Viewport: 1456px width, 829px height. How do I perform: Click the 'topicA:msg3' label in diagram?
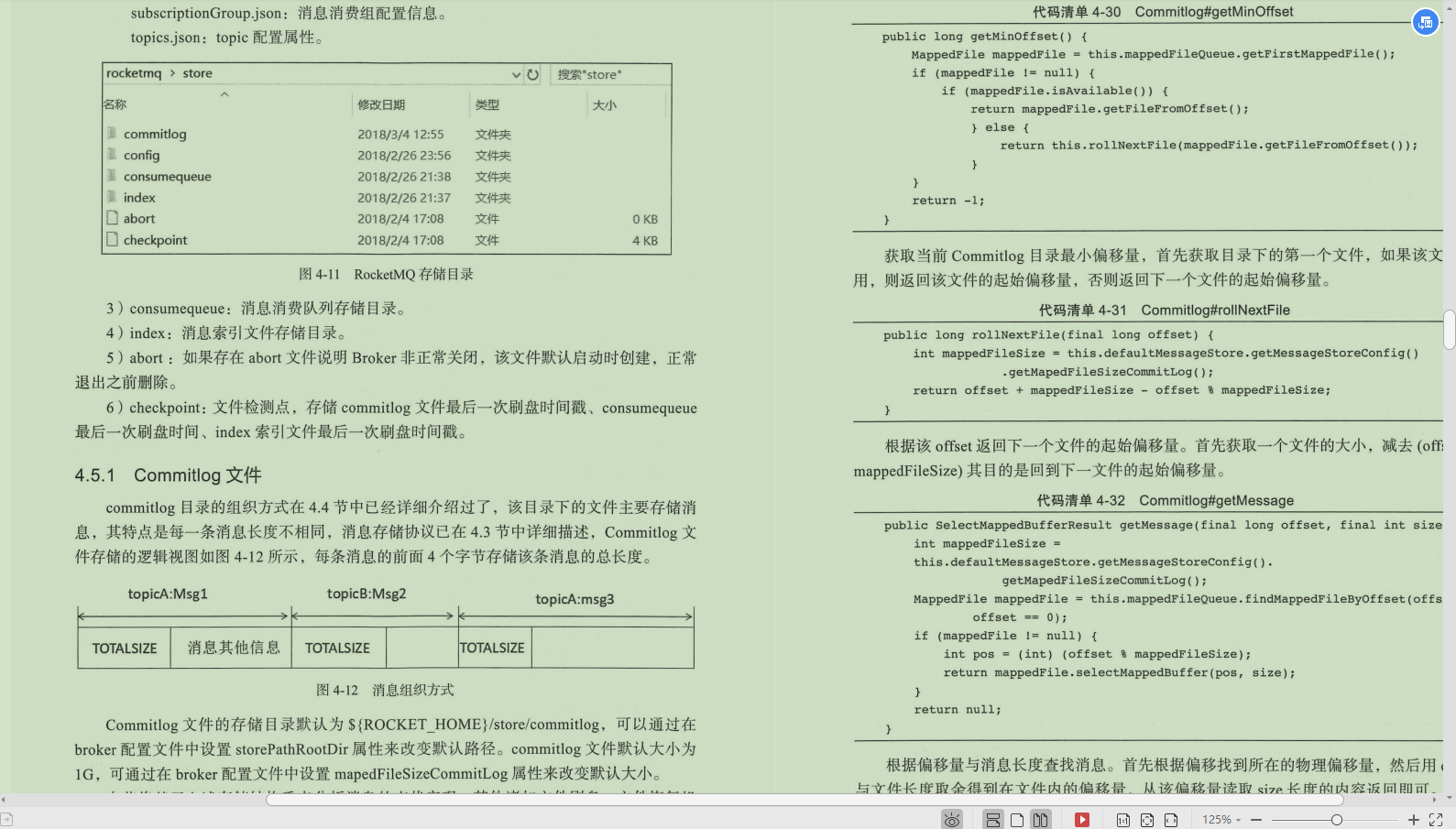575,599
